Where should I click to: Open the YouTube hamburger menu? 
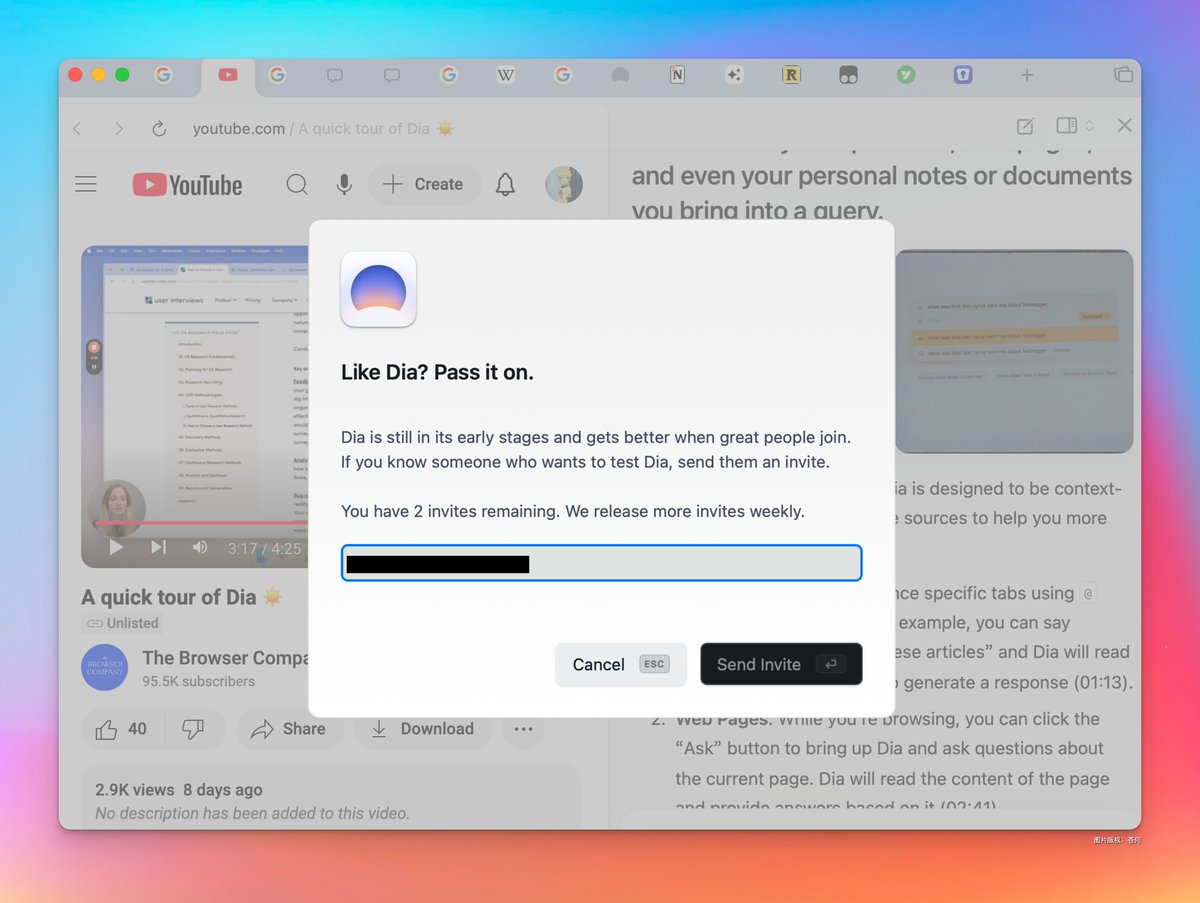coord(86,184)
